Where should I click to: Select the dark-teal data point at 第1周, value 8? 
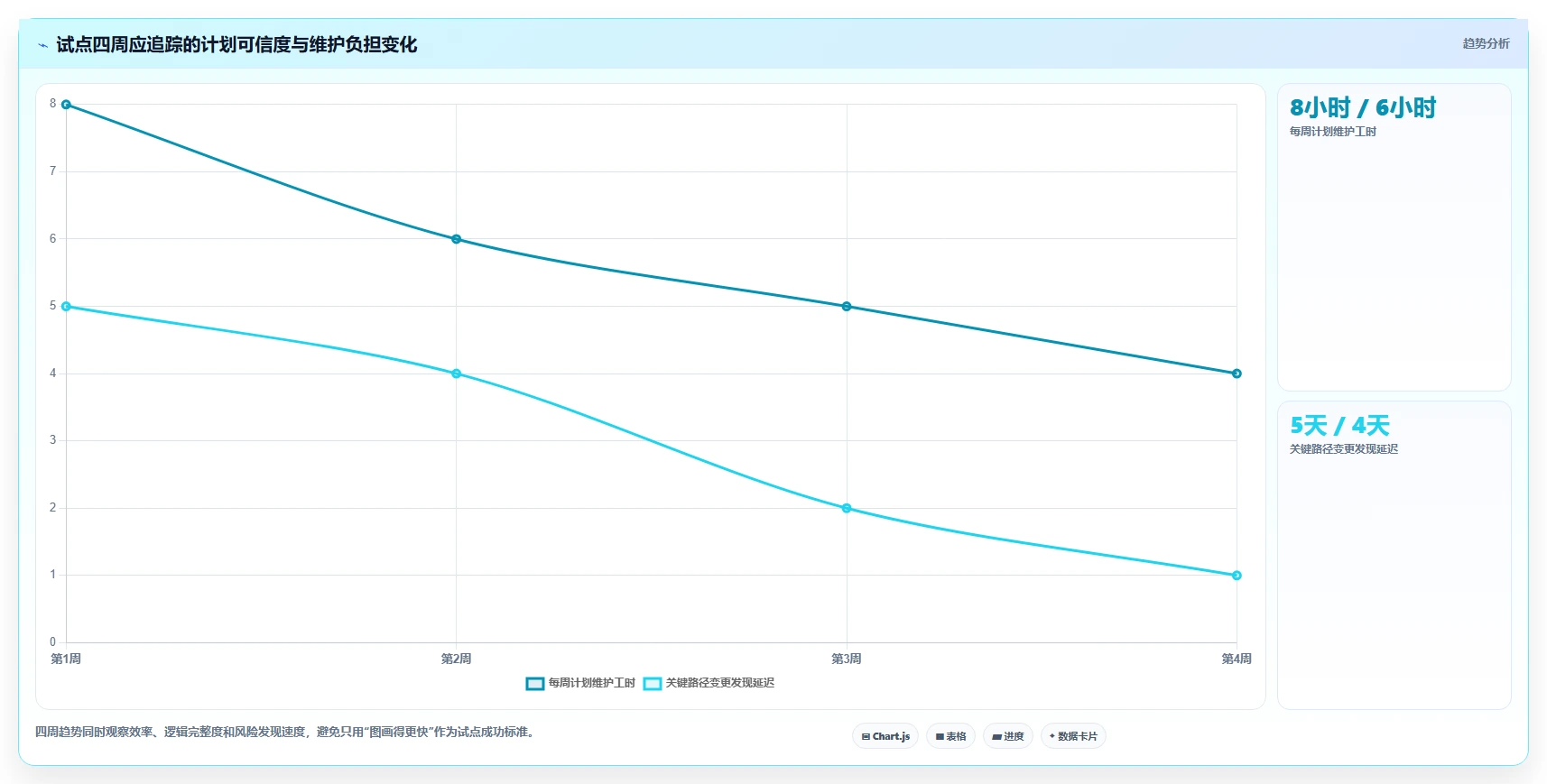[66, 105]
